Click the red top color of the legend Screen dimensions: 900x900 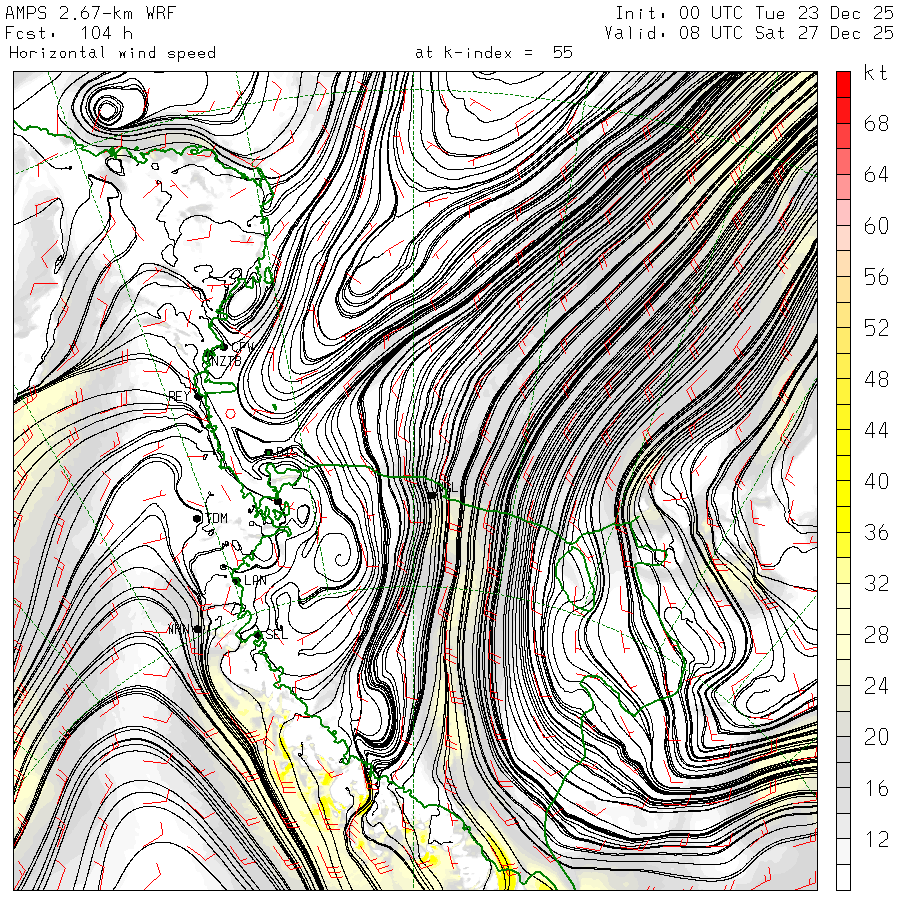click(x=843, y=84)
